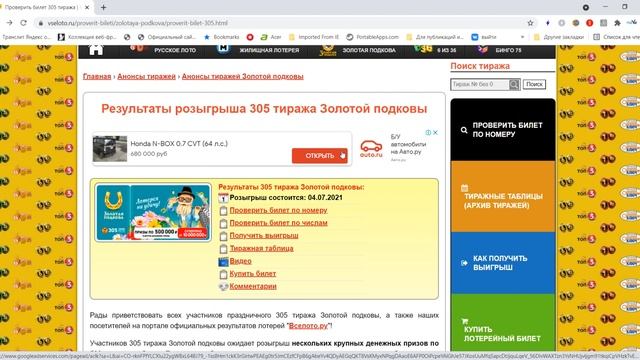Click the Золотая подкова ticket image
The image size is (640, 360).
tap(153, 212)
